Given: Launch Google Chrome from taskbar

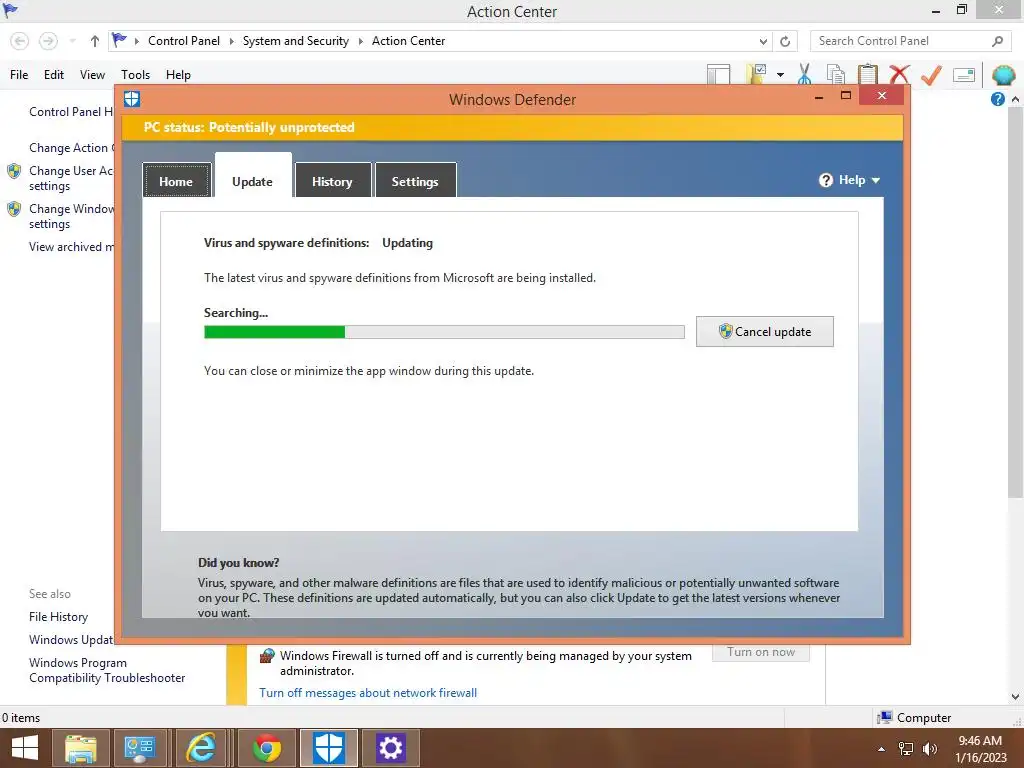Looking at the screenshot, I should click(266, 748).
